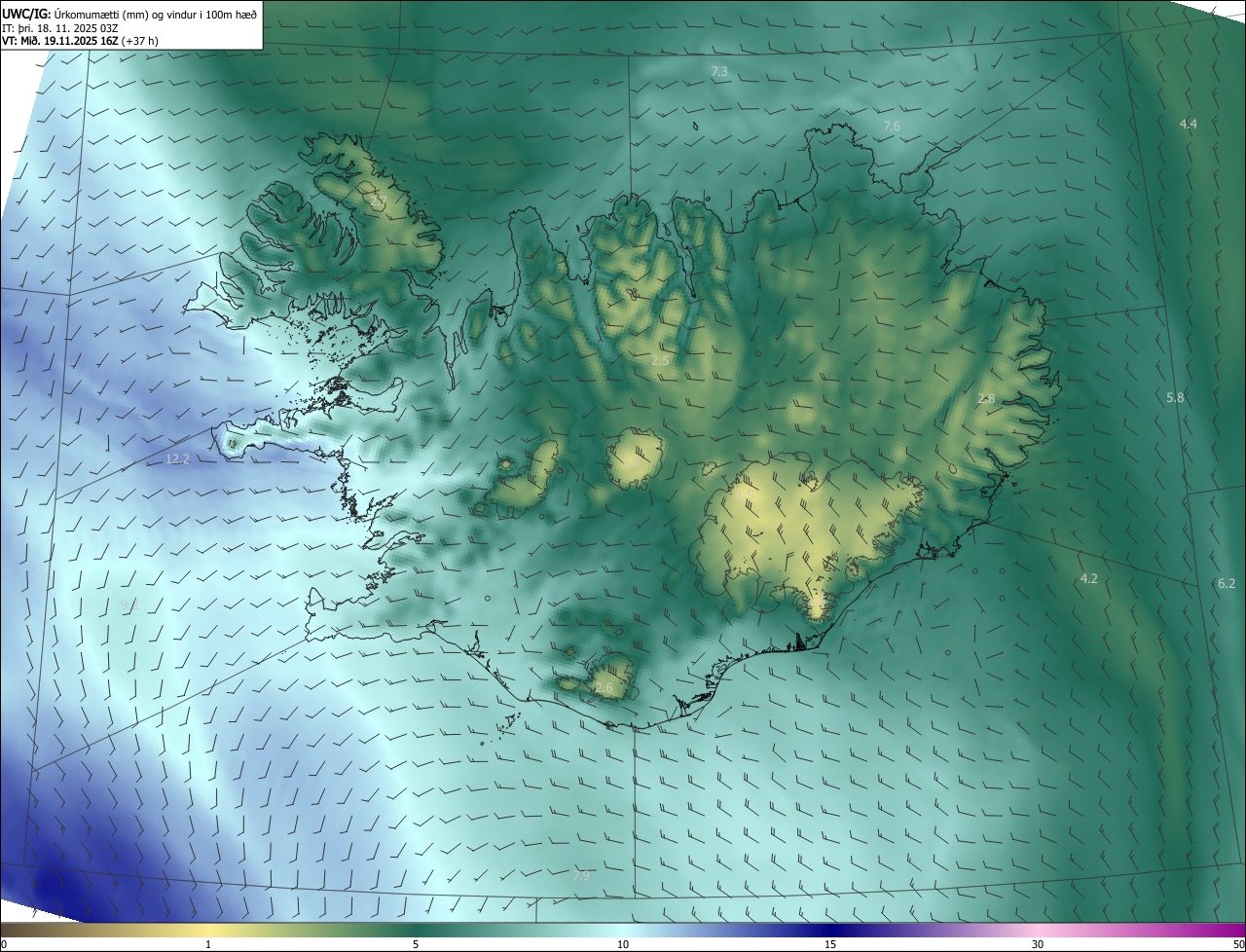1246x952 pixels.
Task: Click the 5.8 precipitation value label
Action: tap(1175, 397)
